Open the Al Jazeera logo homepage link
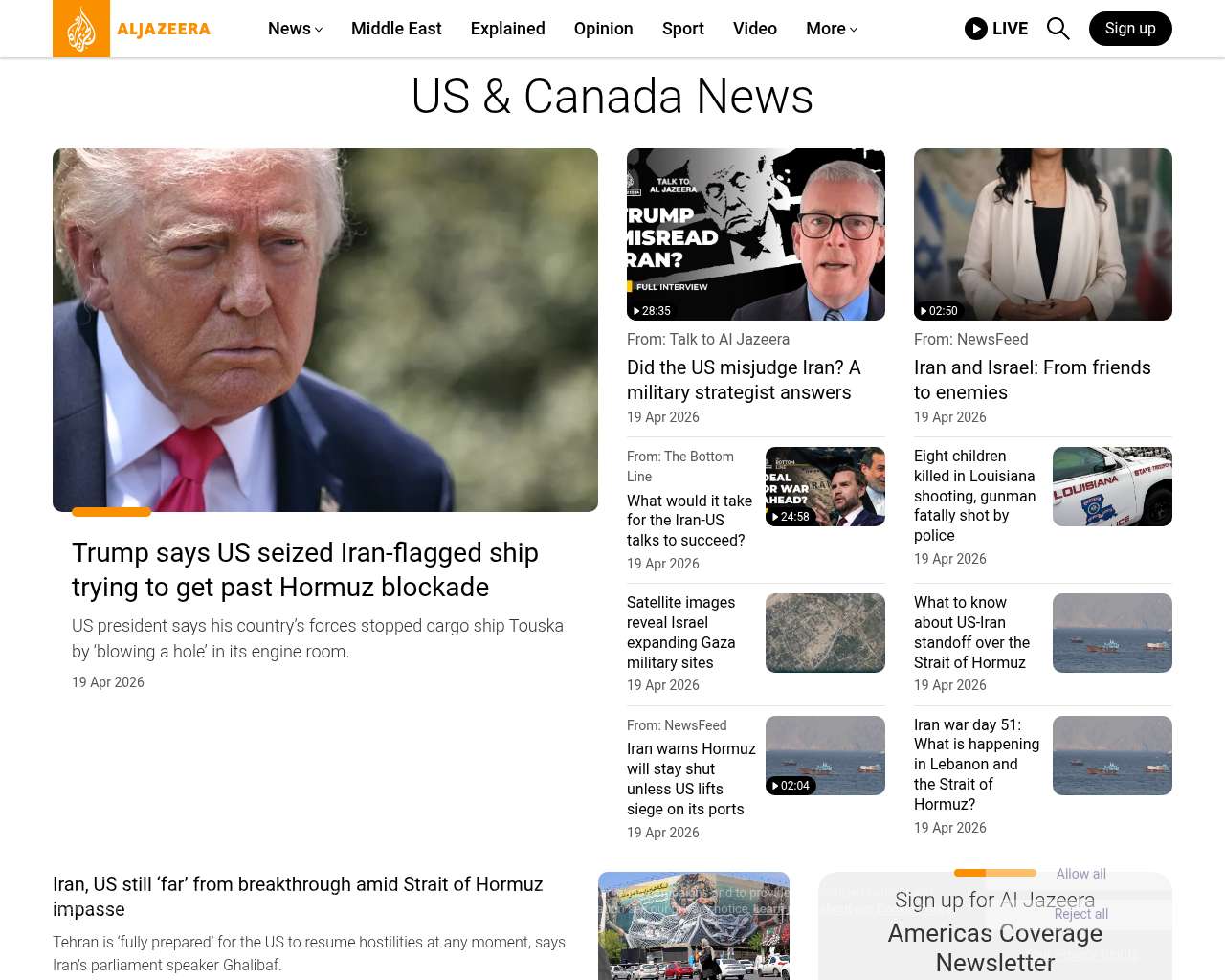 point(132,29)
